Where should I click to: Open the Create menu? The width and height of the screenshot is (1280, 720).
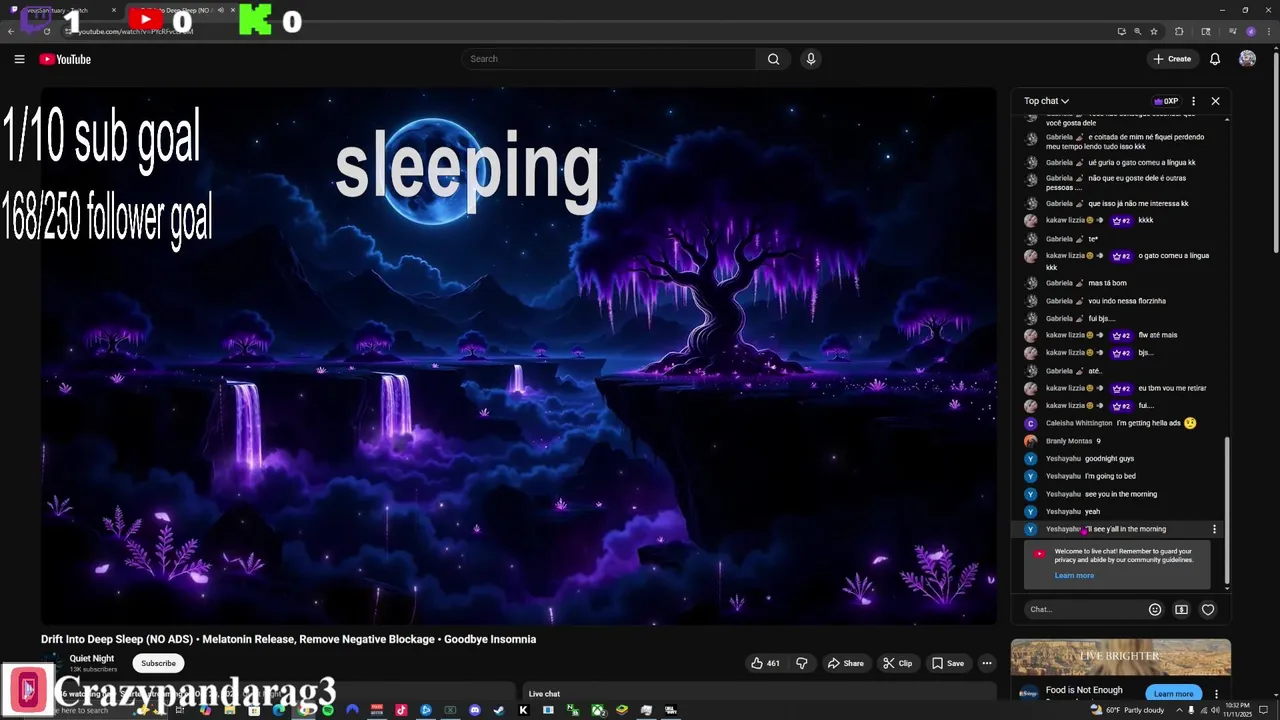click(1172, 59)
